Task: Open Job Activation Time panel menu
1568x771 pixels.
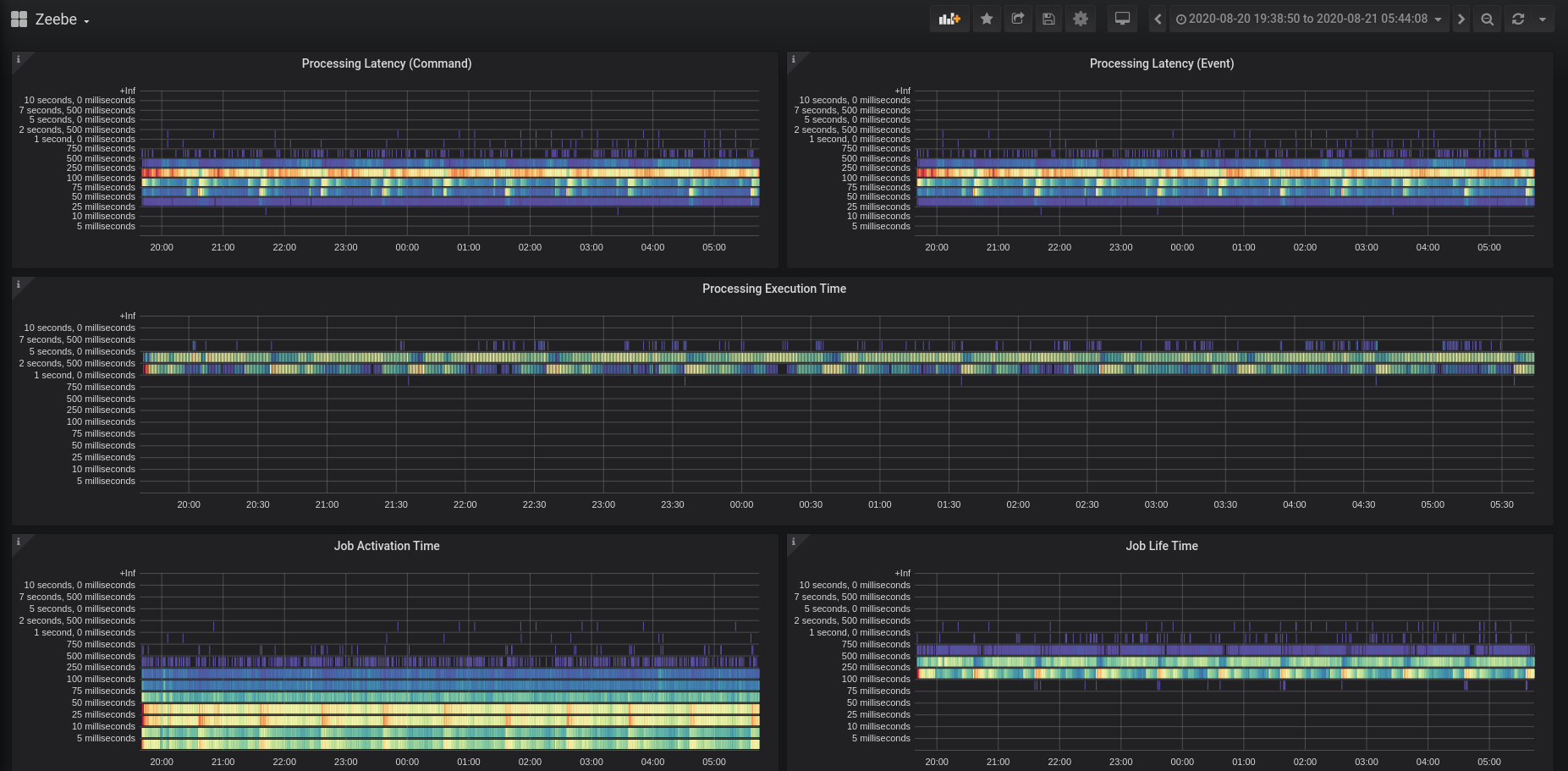Action: (x=387, y=546)
